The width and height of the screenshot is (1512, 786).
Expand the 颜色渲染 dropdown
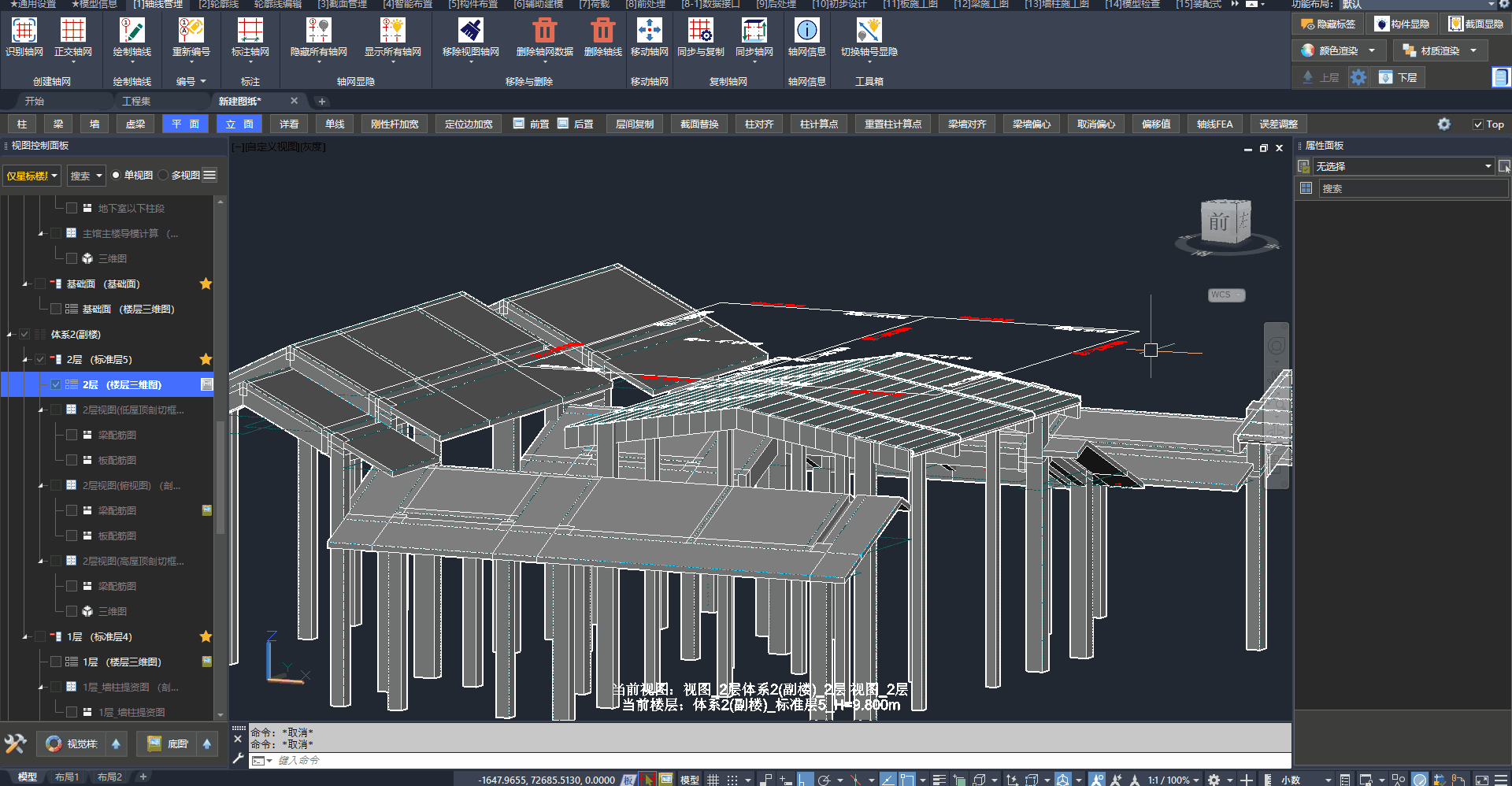click(x=1372, y=50)
